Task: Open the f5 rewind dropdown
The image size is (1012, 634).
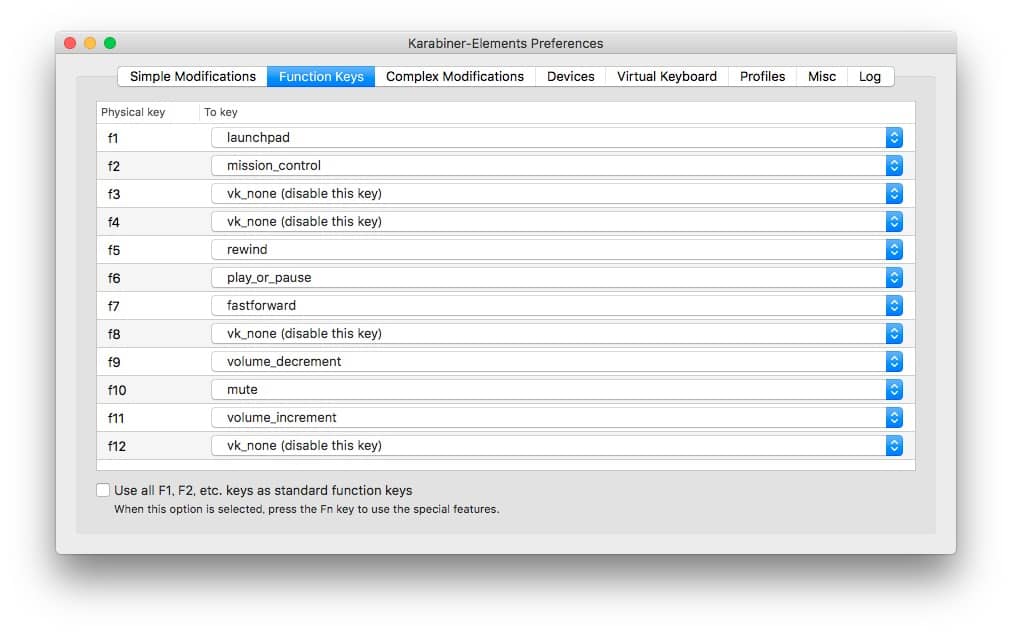Action: 556,250
